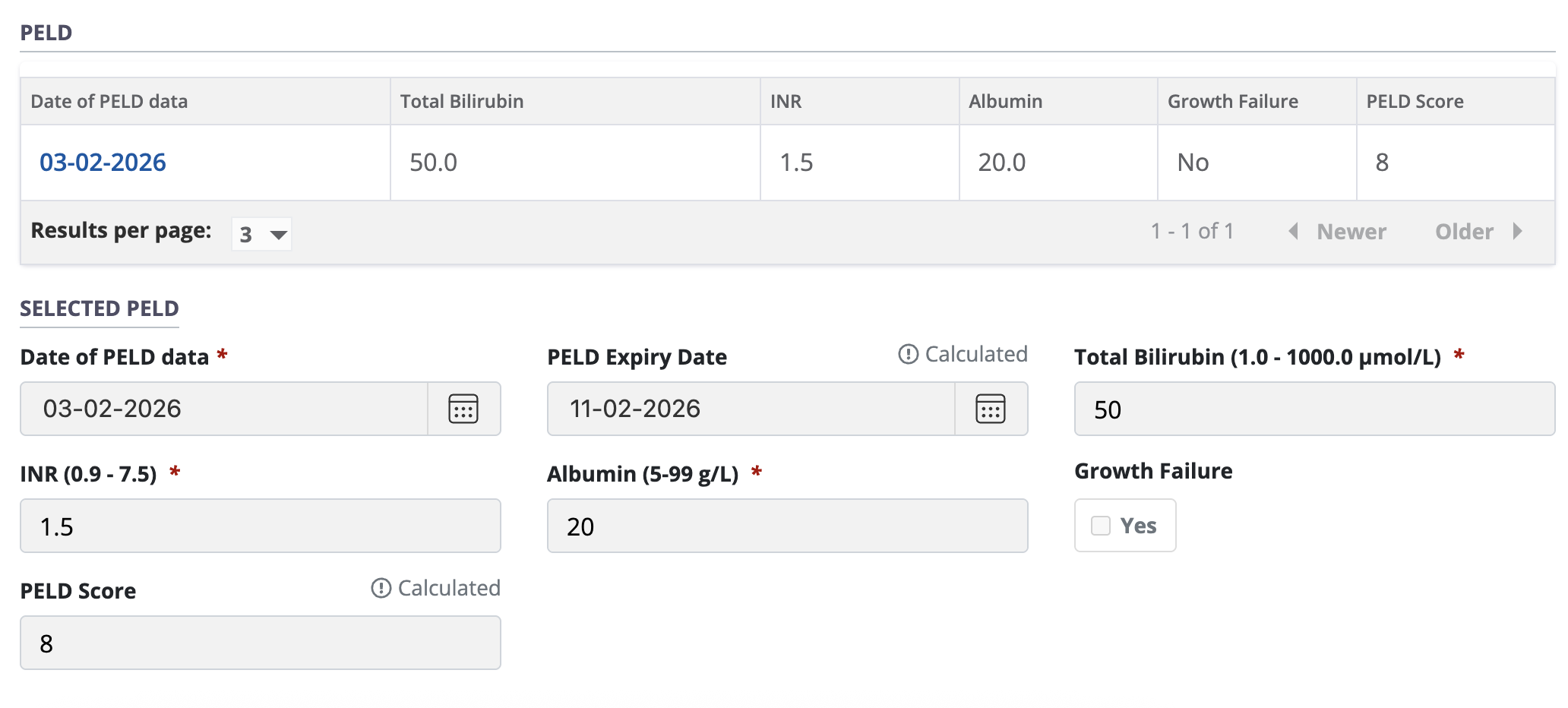
Task: Open the PELD Expiry Date calendar picker
Action: (x=991, y=409)
